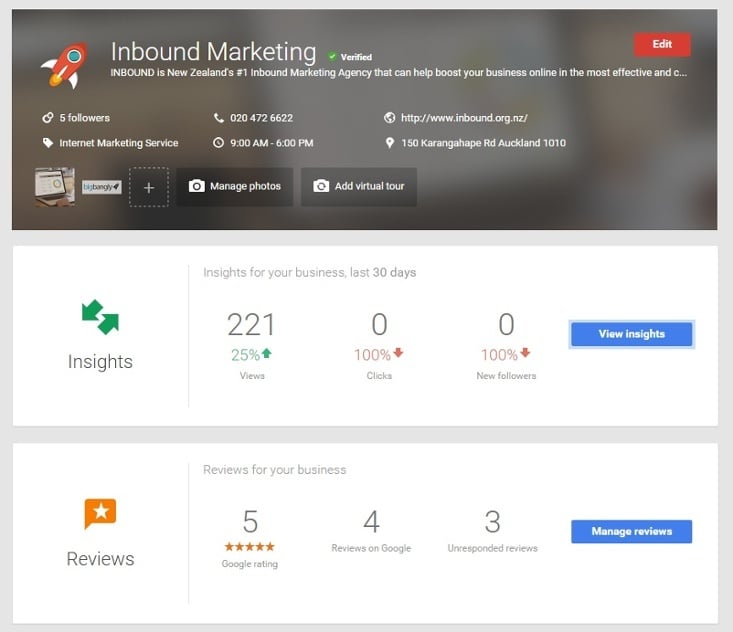This screenshot has width=733, height=632.
Task: Click the globe website icon
Action: click(x=389, y=118)
